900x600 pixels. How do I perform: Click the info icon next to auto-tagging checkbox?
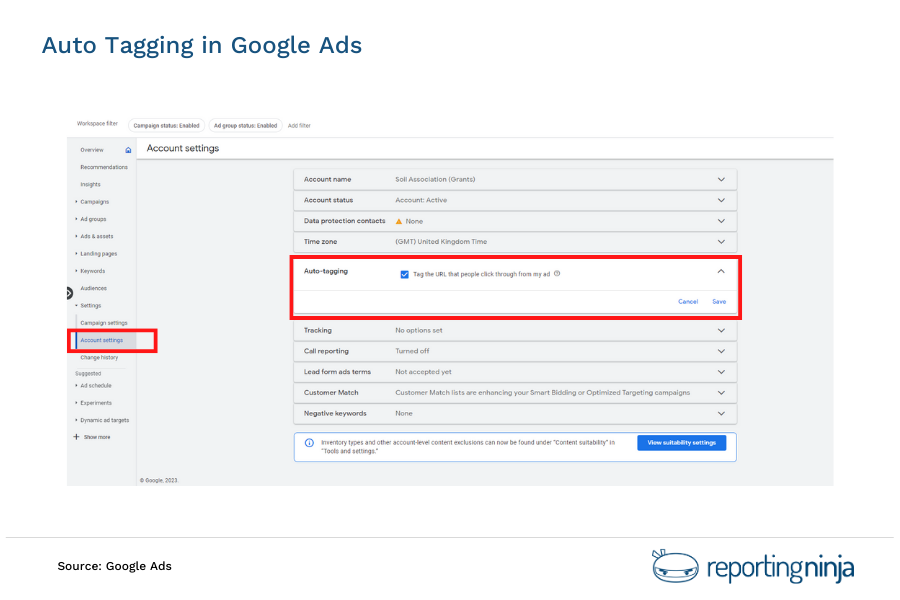coord(558,274)
